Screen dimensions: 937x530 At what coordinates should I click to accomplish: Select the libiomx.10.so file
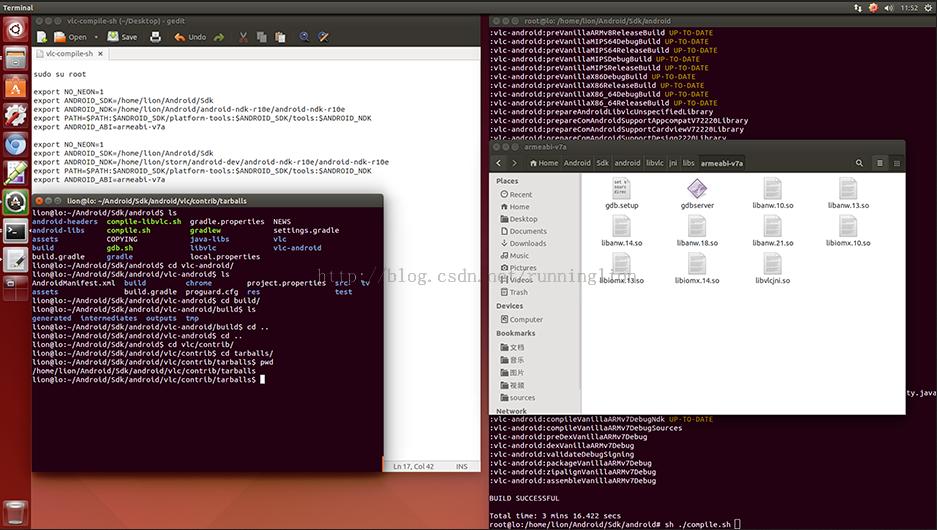pos(848,231)
